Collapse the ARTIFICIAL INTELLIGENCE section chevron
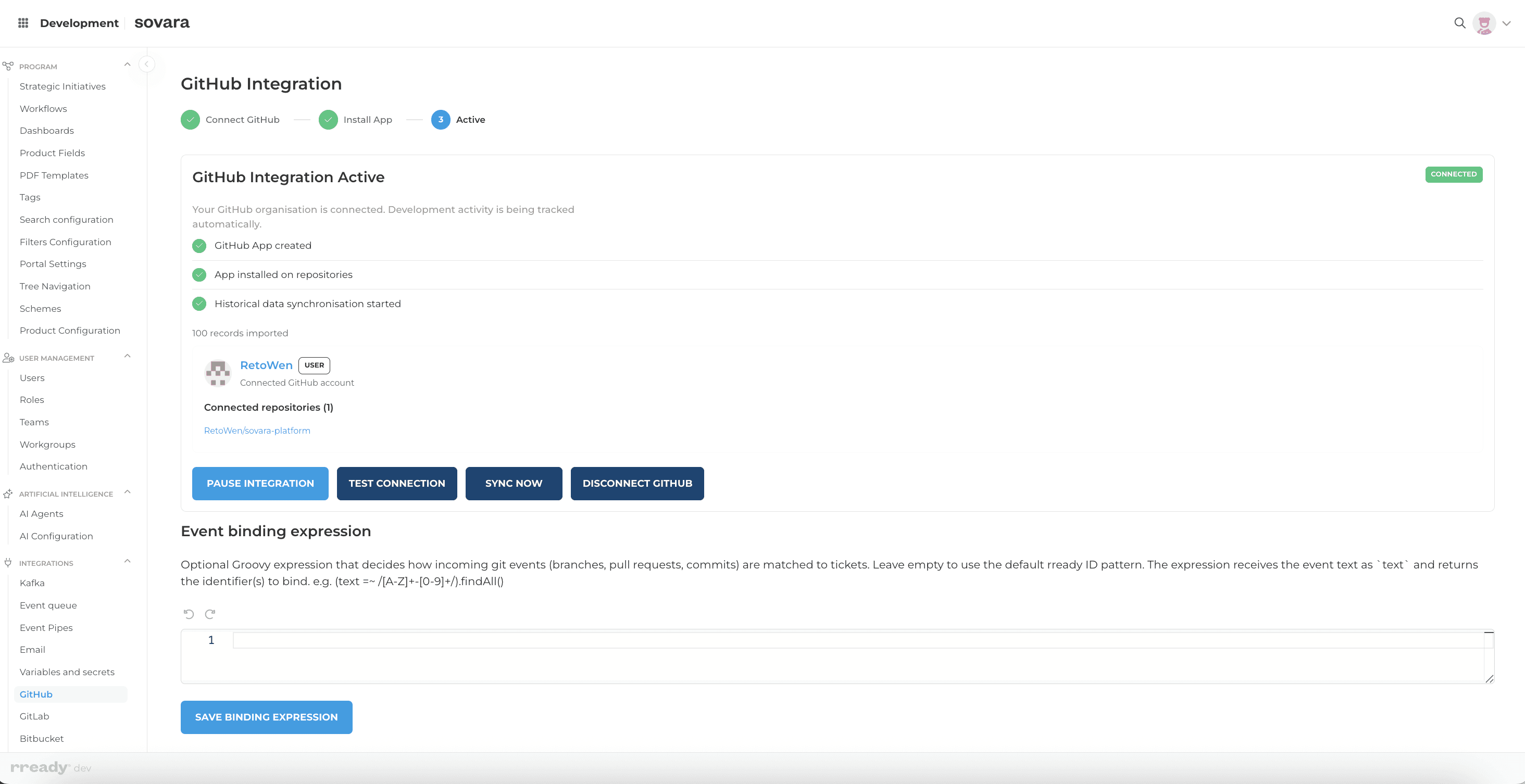Screen dimensions: 1525x784 click(127, 492)
